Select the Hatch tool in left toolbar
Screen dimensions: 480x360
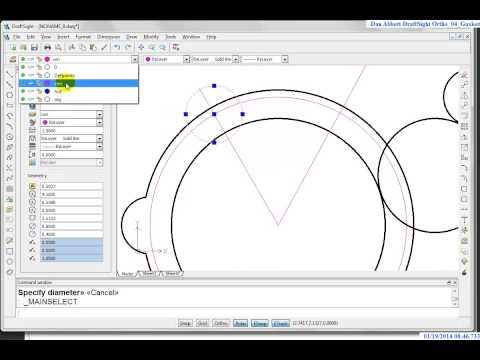click(x=10, y=189)
